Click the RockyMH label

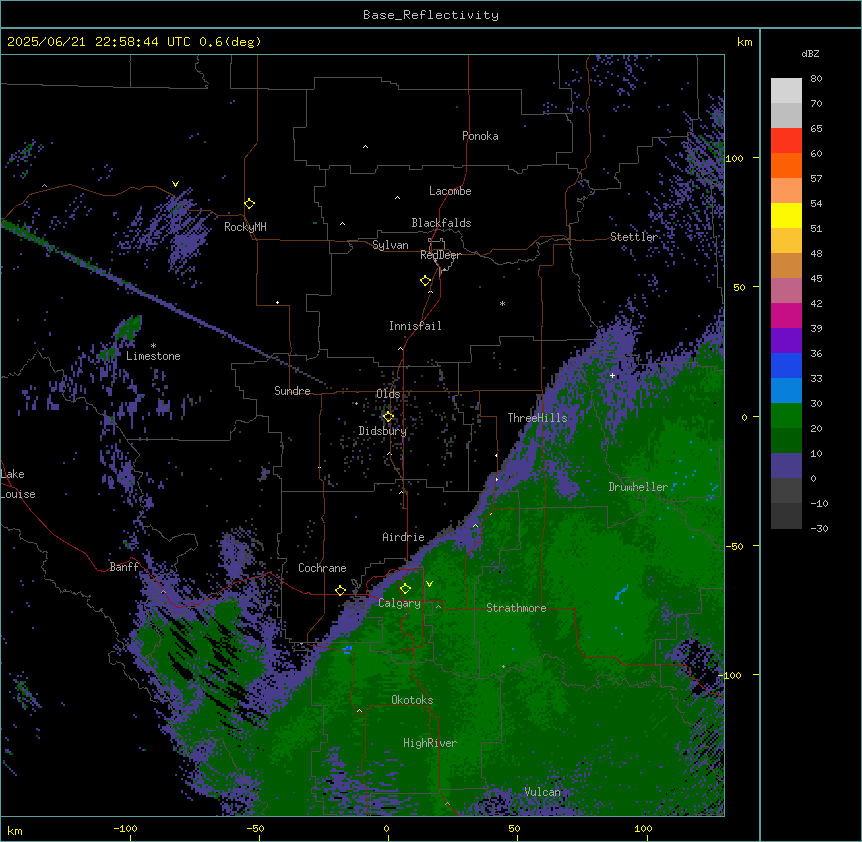[245, 226]
